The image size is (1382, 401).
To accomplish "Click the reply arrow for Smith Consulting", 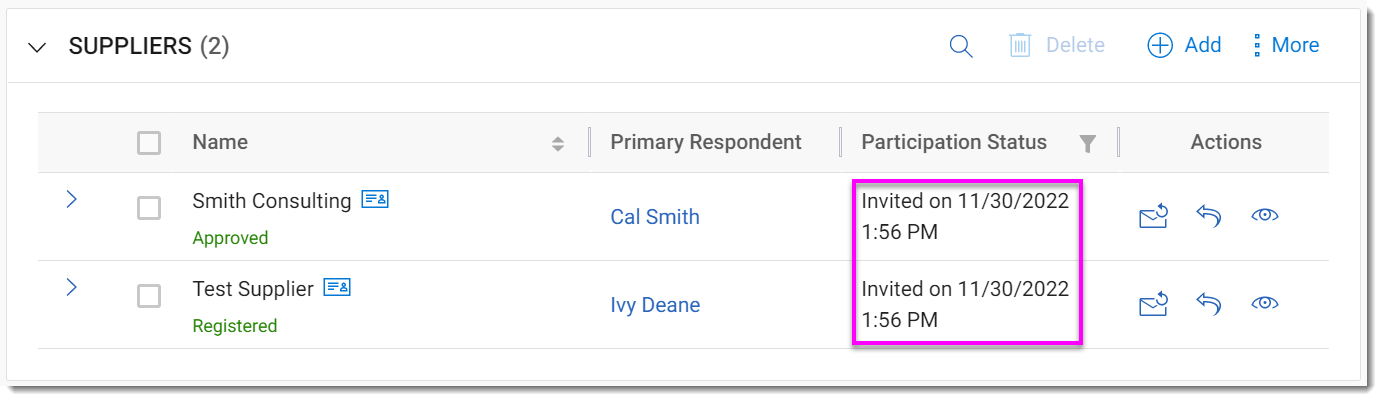I will tap(1209, 216).
